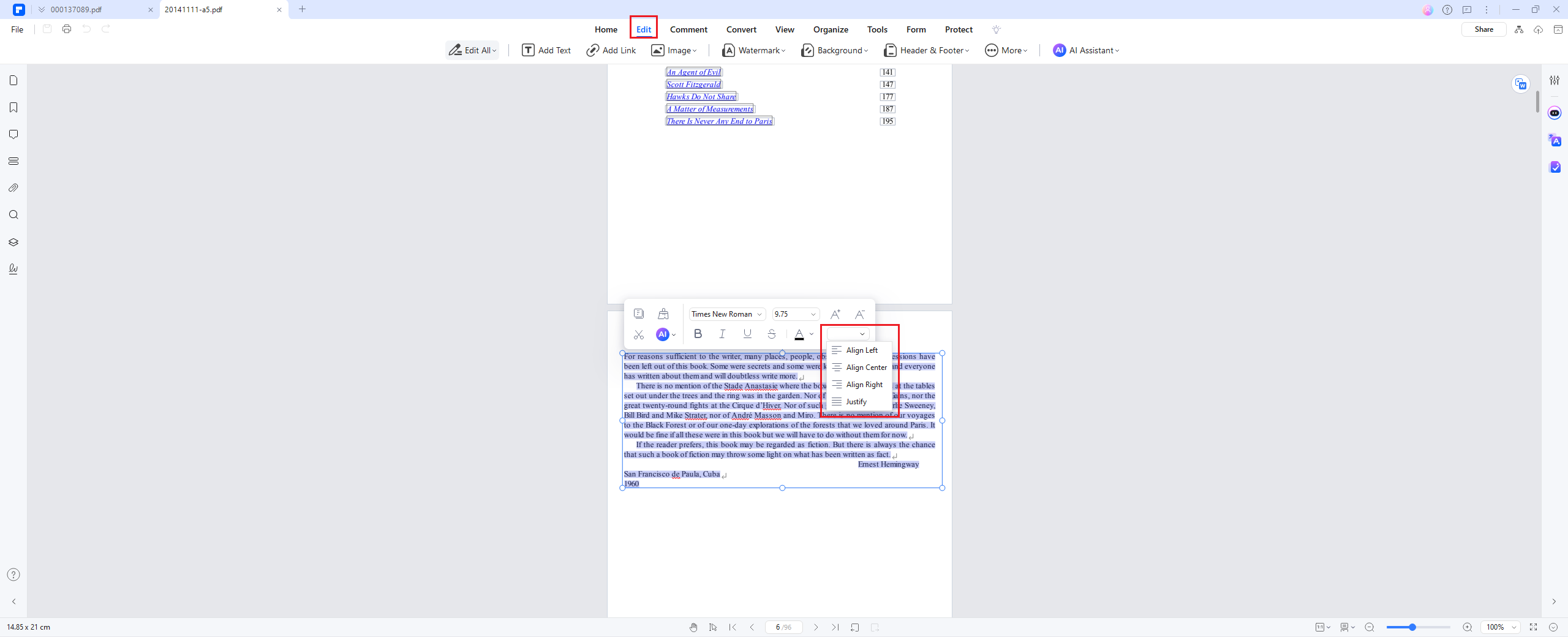1568x637 pixels.
Task: Go to previous page
Action: point(752,627)
